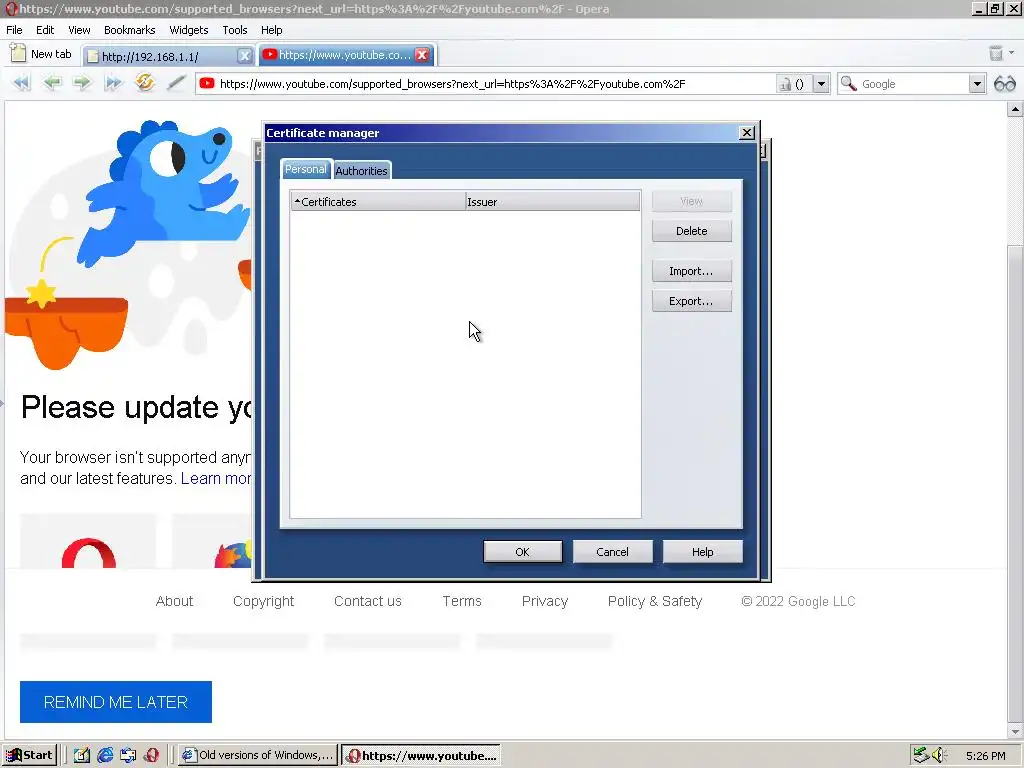The height and width of the screenshot is (768, 1024).
Task: Open the Tools menu
Action: (x=234, y=30)
